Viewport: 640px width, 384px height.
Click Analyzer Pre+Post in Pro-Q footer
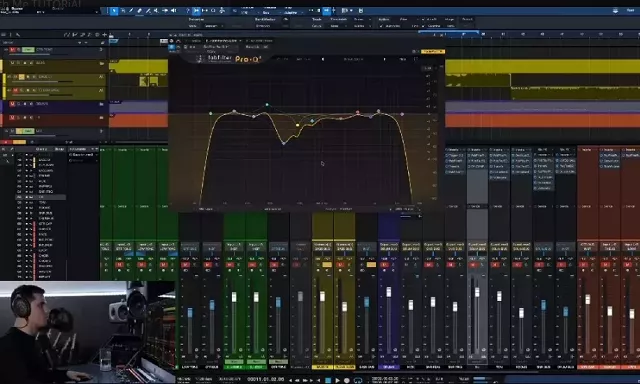[x=339, y=209]
